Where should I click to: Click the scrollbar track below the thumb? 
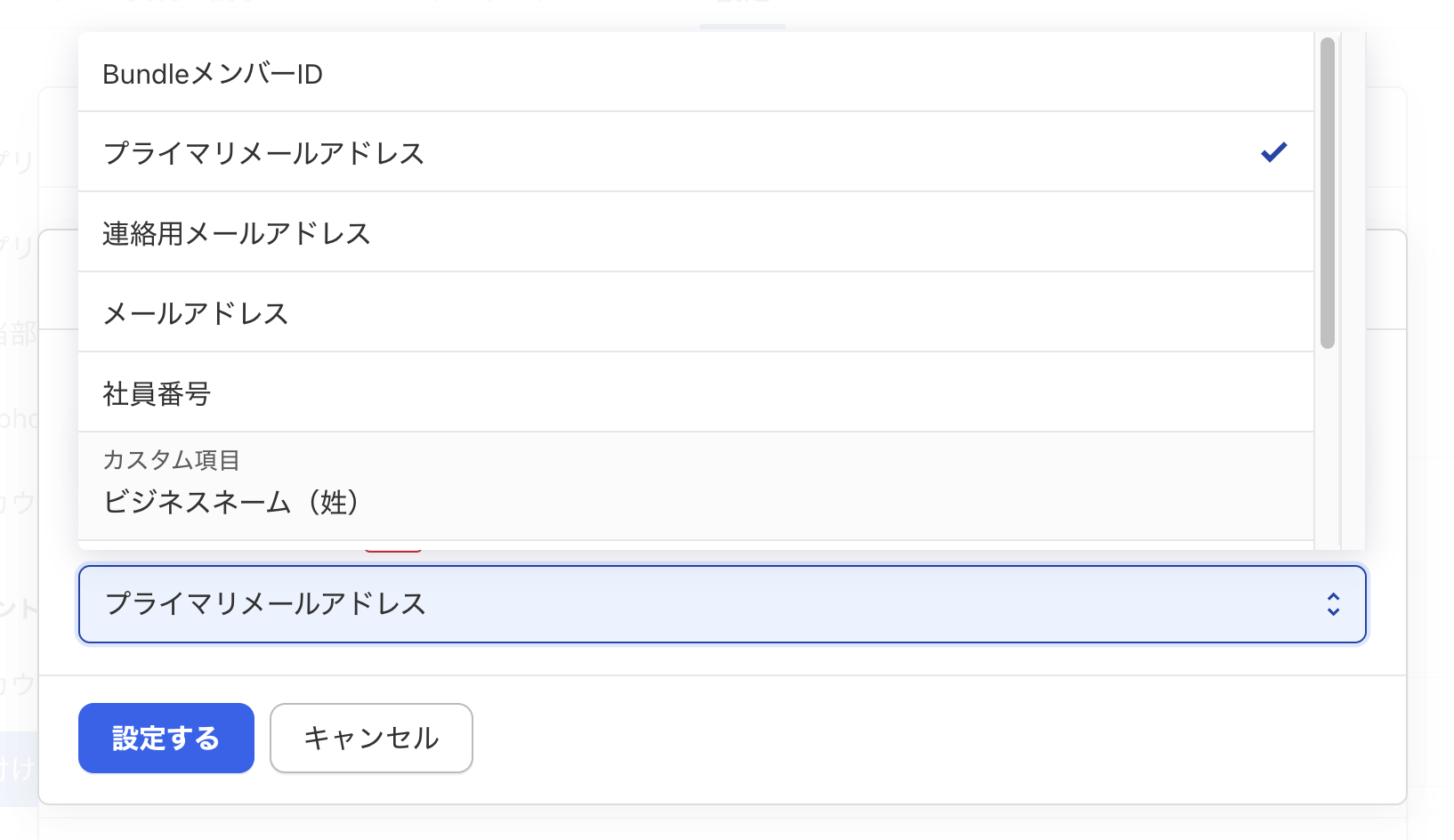tap(1327, 445)
